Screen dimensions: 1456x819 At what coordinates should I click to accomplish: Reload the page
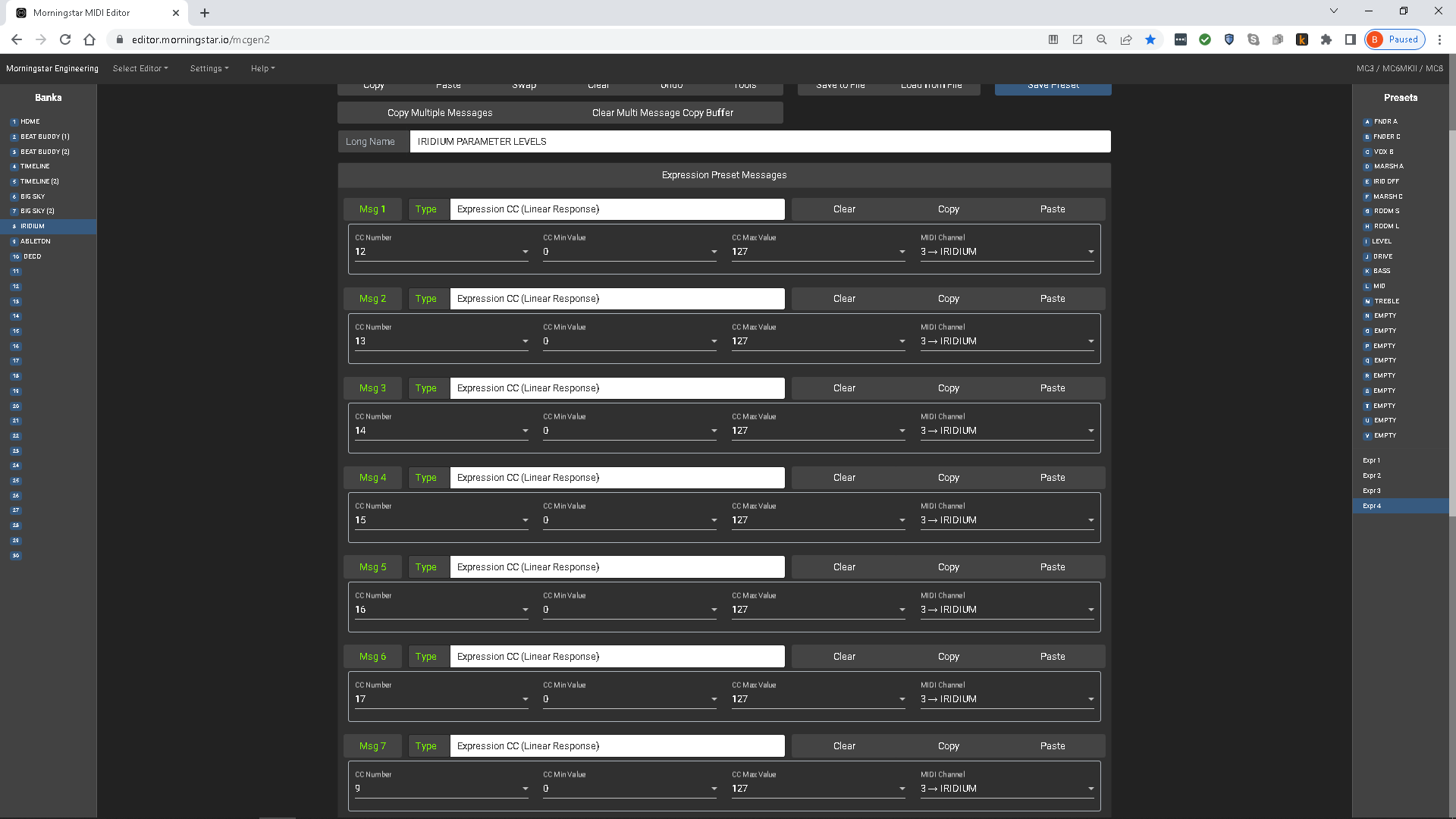65,39
